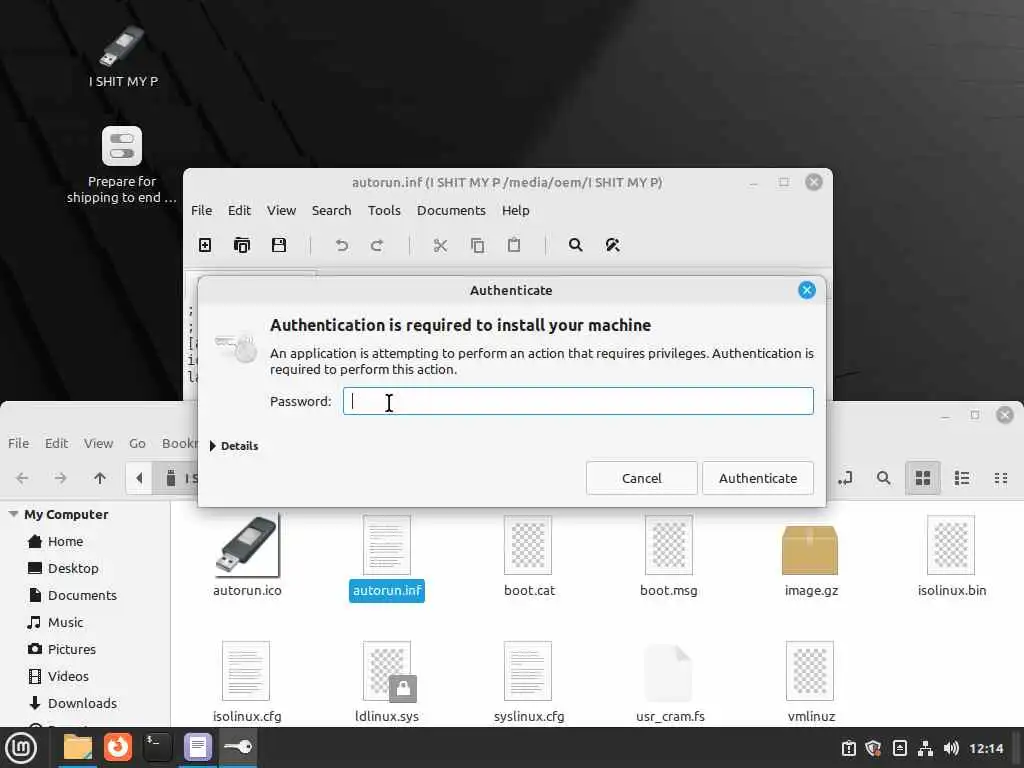This screenshot has height=768, width=1024.
Task: Select authentication dialog key icon in taskbar
Action: [238, 747]
